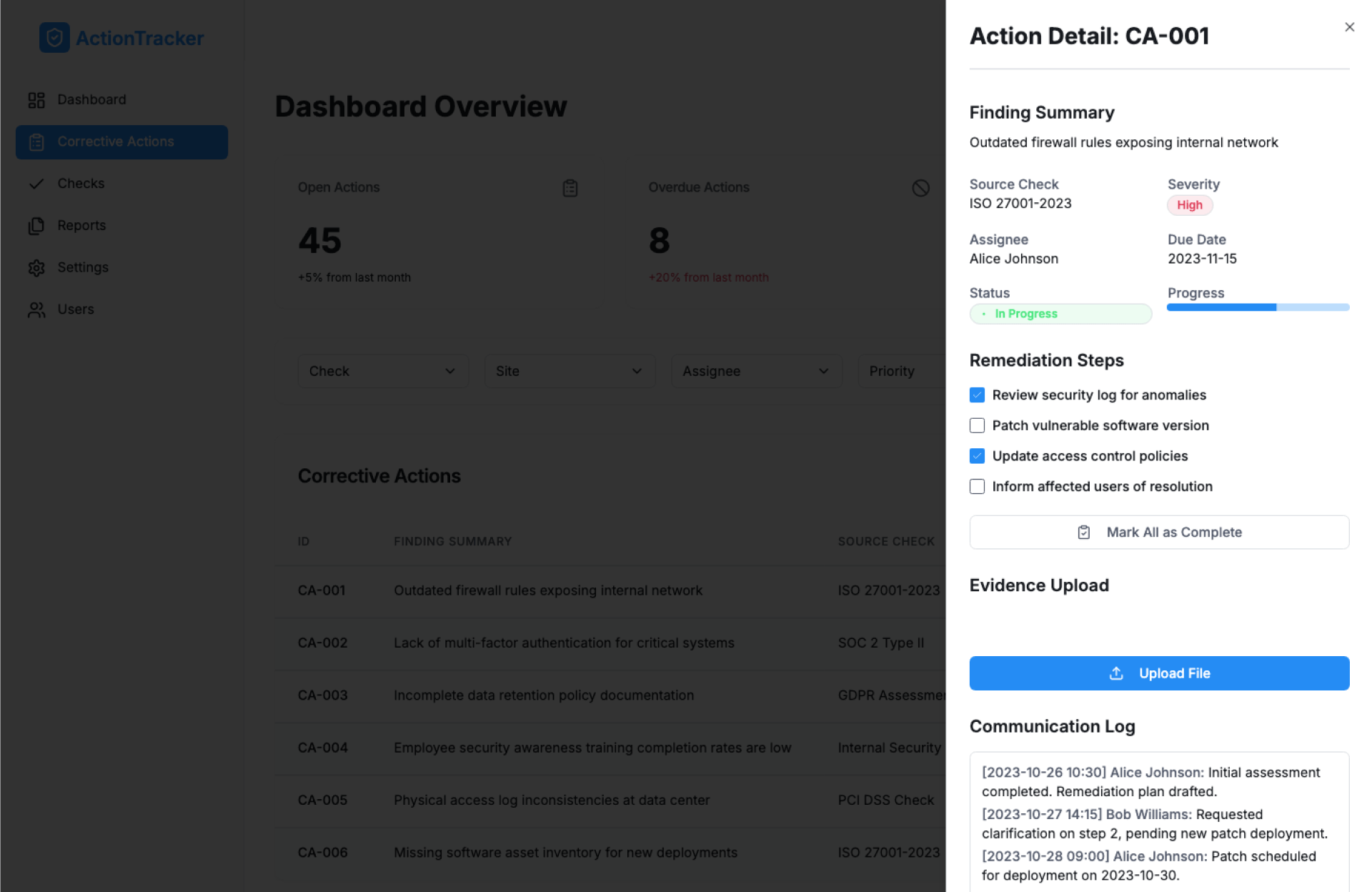Image resolution: width=1372 pixels, height=892 pixels.
Task: Uncheck Review security log for anomalies
Action: tap(977, 395)
